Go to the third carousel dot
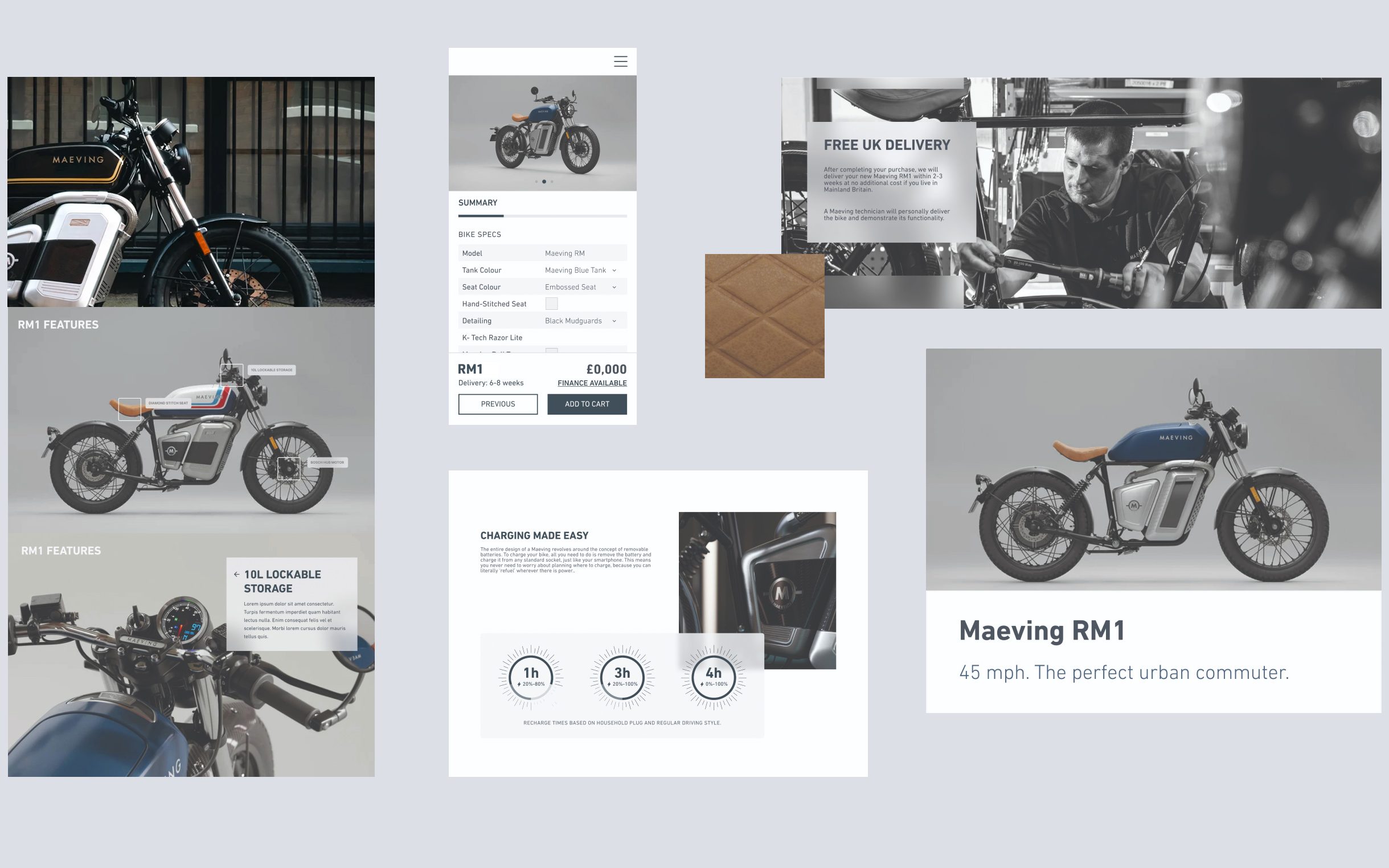This screenshot has width=1389, height=868. (x=552, y=182)
